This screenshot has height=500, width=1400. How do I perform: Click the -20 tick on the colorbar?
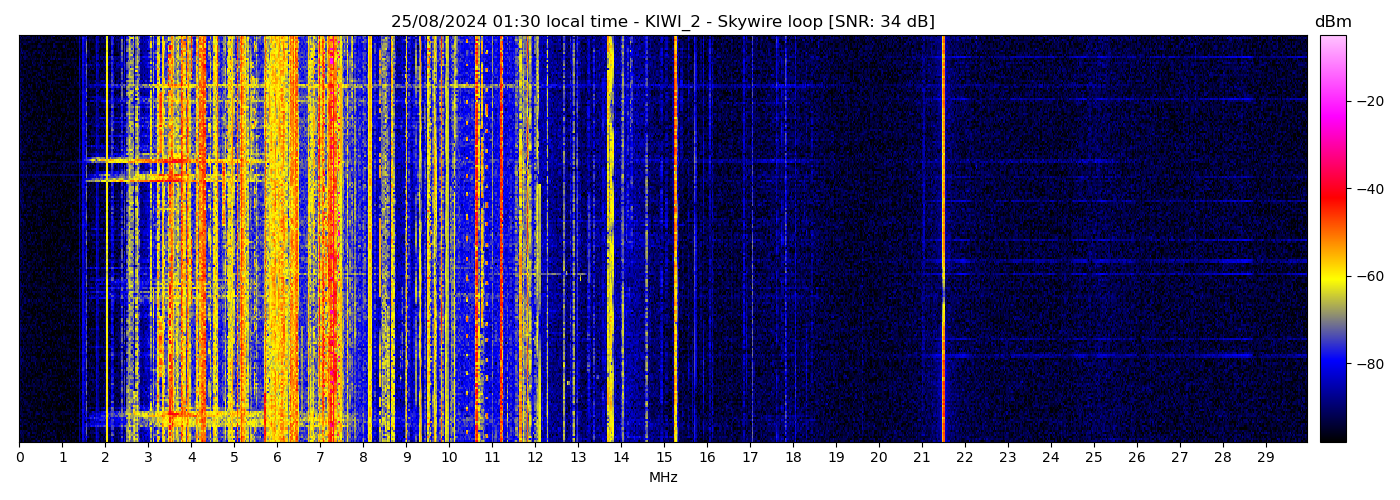(x=1370, y=101)
